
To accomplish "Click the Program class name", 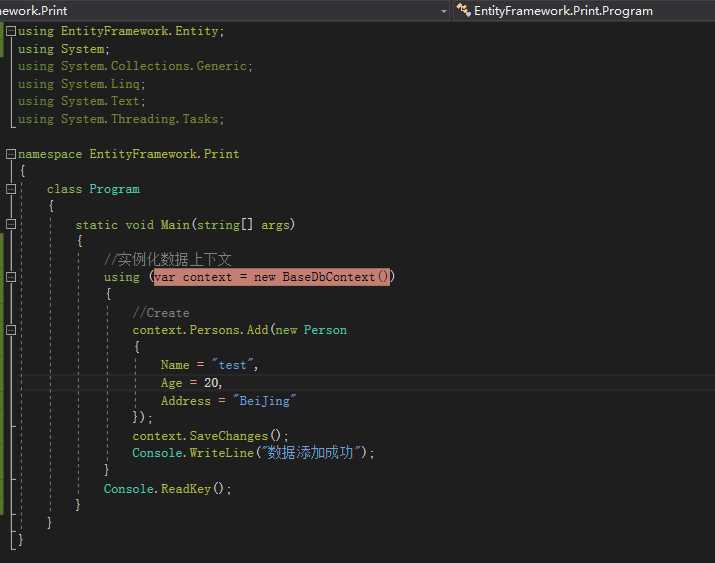I will 114,189.
